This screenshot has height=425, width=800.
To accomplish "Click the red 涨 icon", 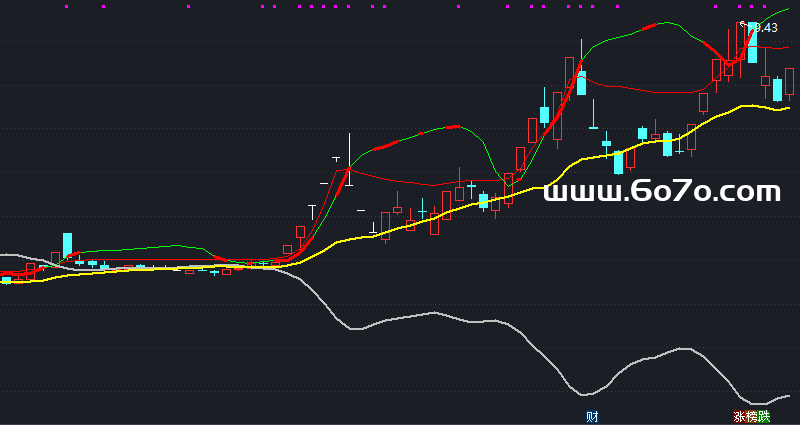I will point(740,416).
